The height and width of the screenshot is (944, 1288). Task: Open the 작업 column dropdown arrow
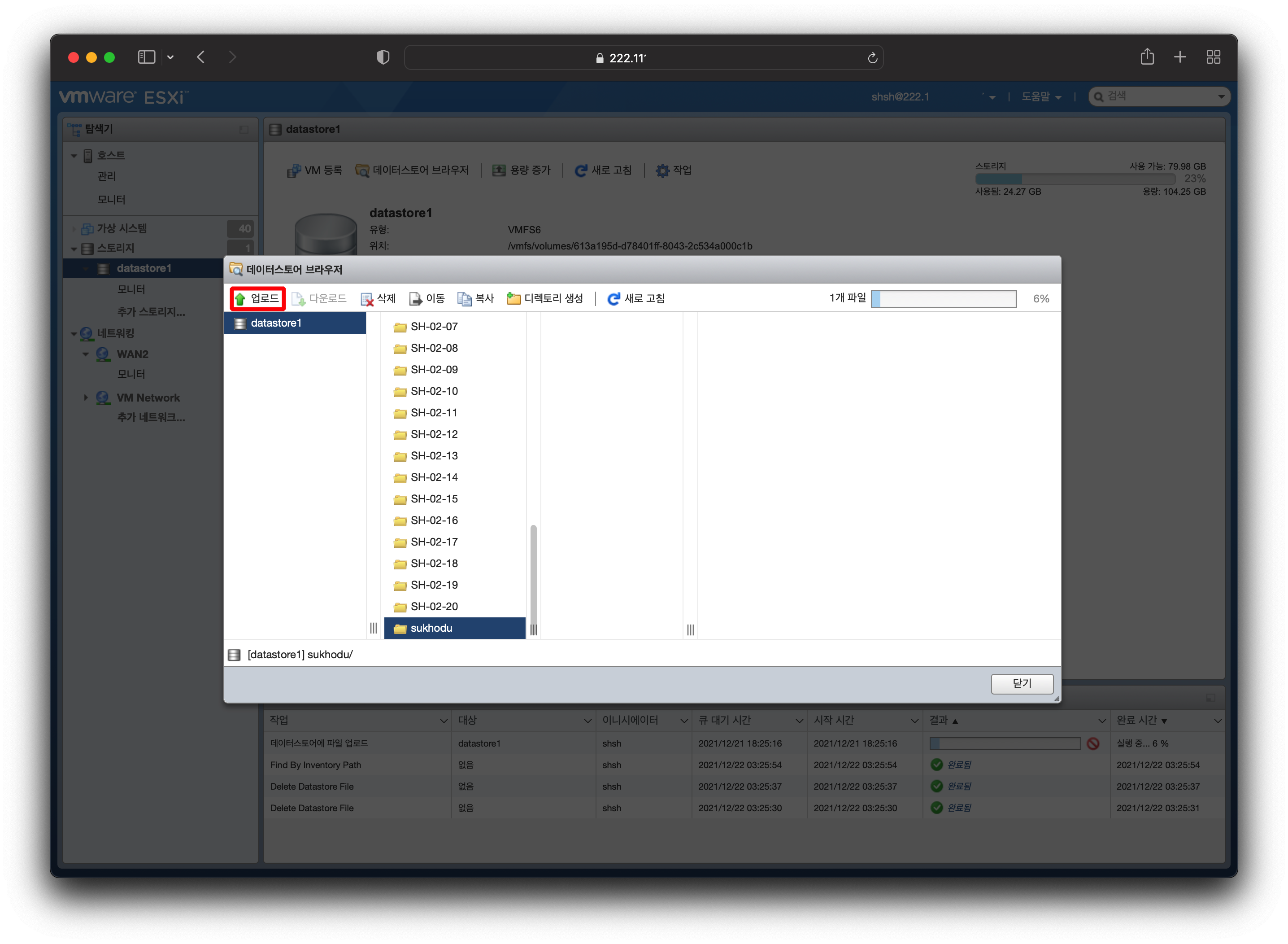[x=443, y=721]
